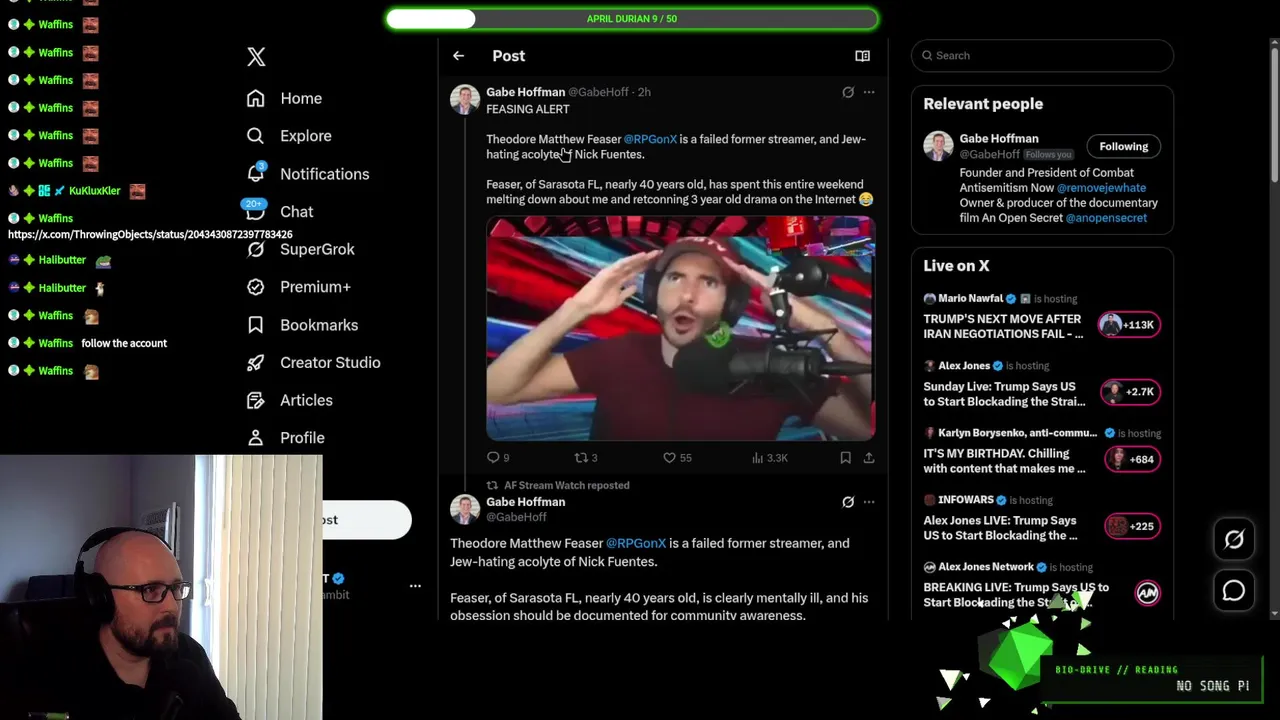Open the Home menu item
Image resolution: width=1280 pixels, height=720 pixels.
tap(301, 98)
